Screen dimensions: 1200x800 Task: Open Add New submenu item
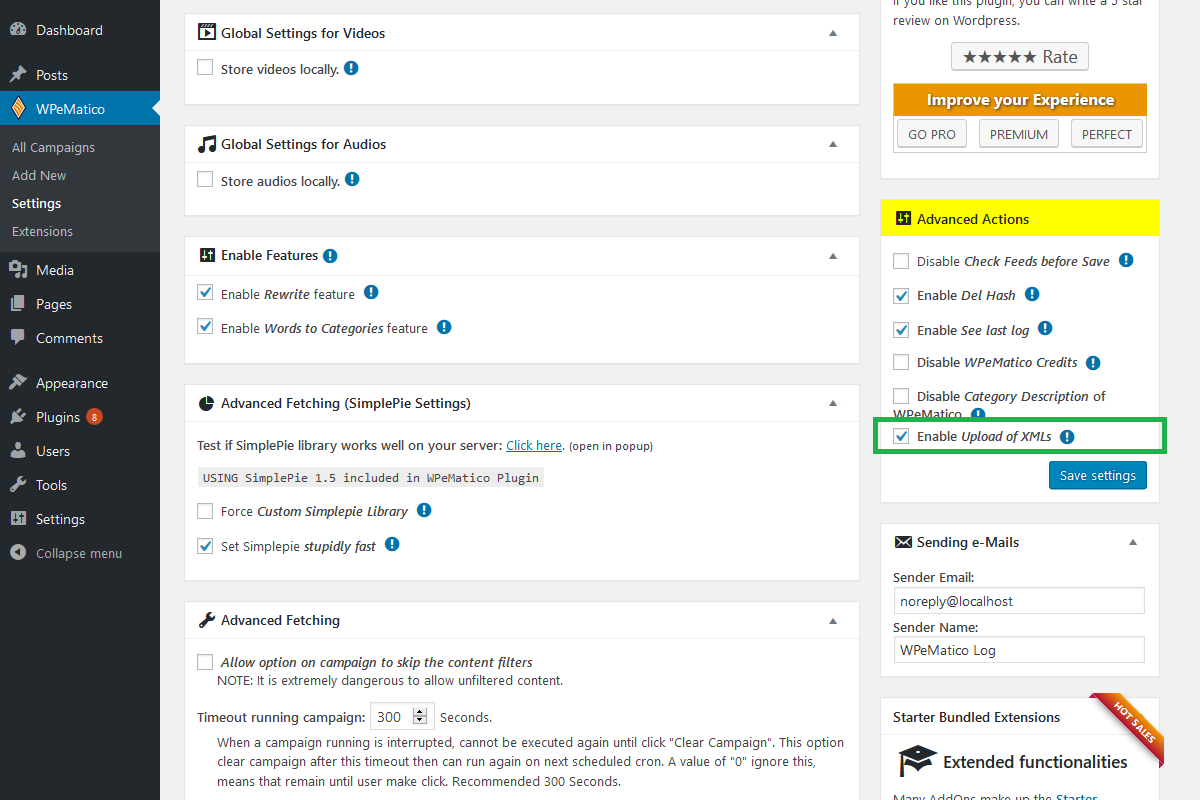(x=39, y=175)
